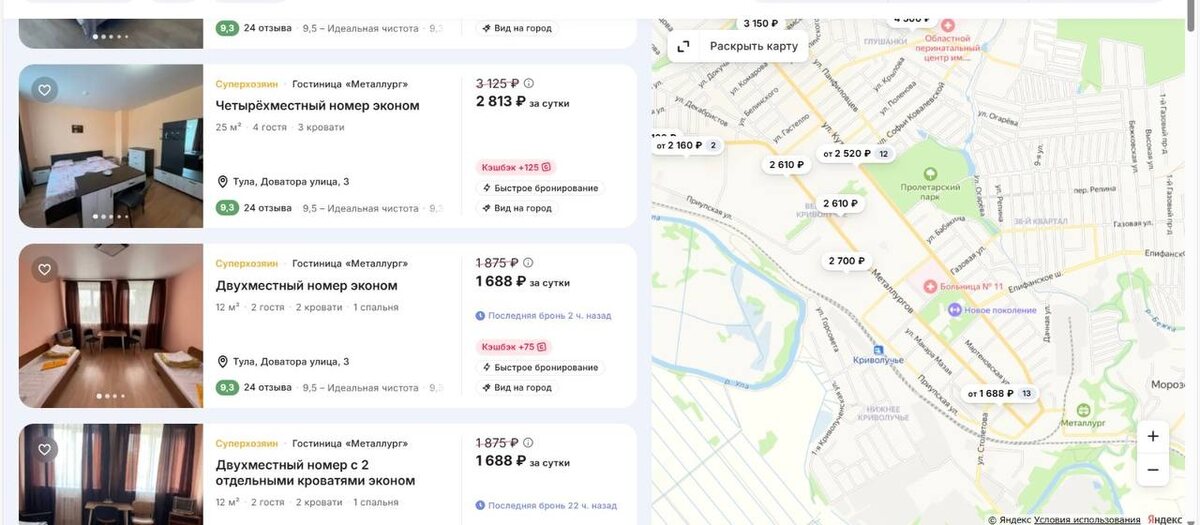The image size is (1200, 525).
Task: Click Вид на город tag on Двухместный номер эконом card
Action: coord(517,387)
